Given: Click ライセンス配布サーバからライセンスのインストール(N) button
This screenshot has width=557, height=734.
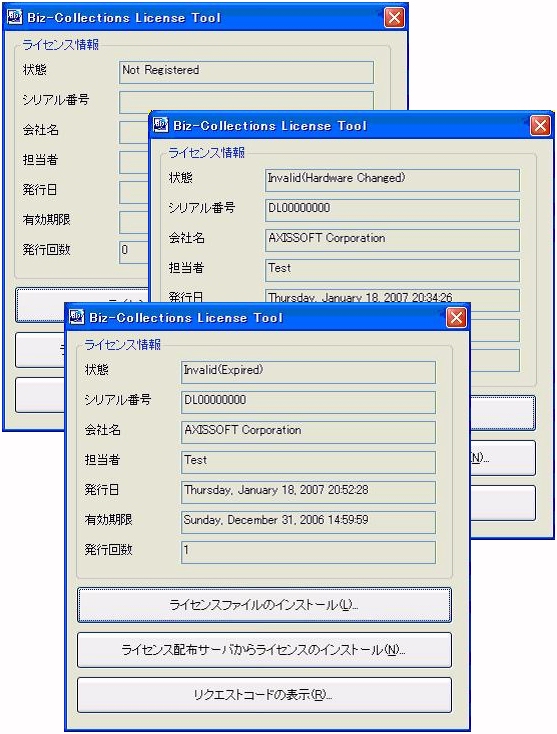Looking at the screenshot, I should 264,650.
